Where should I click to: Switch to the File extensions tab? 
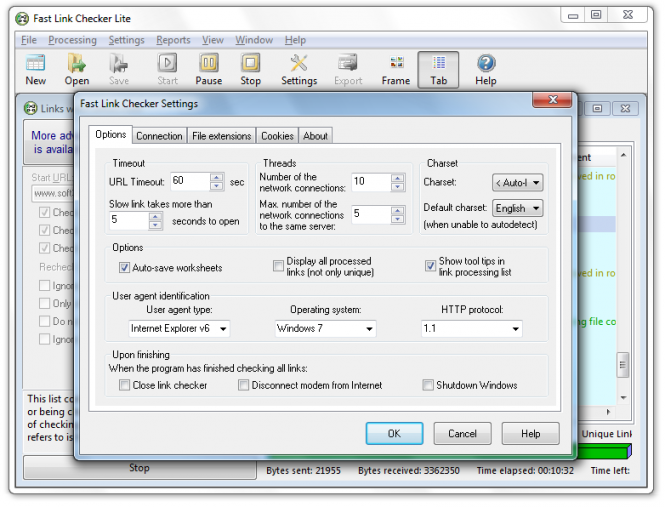click(x=221, y=136)
